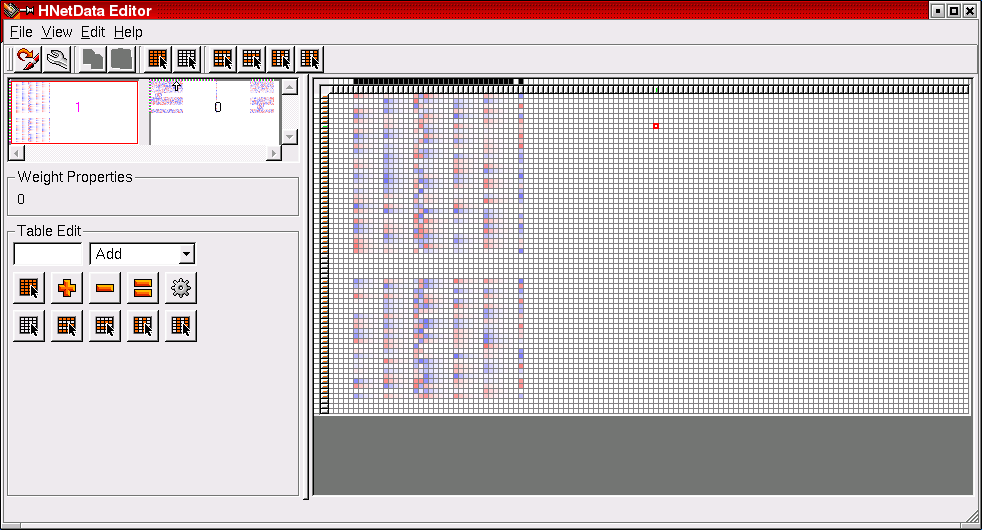982x530 pixels.
Task: Click the Table Edit value input field
Action: [48, 254]
